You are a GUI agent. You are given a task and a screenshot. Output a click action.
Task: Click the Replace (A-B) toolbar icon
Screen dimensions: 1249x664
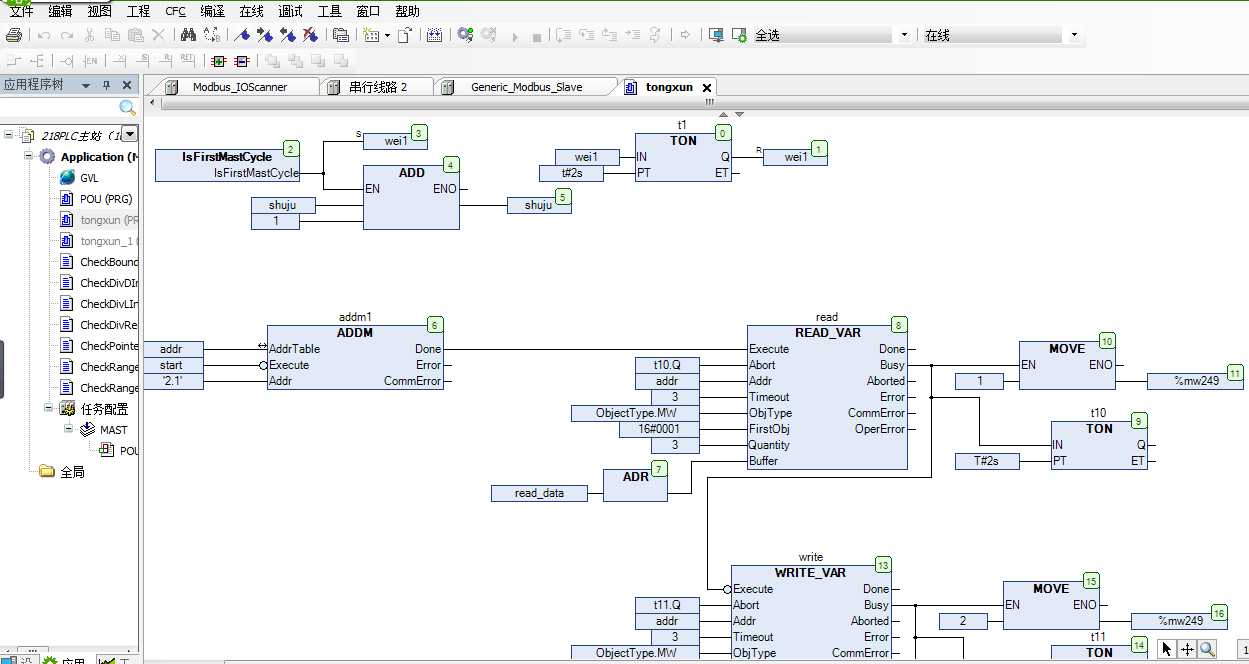click(211, 35)
